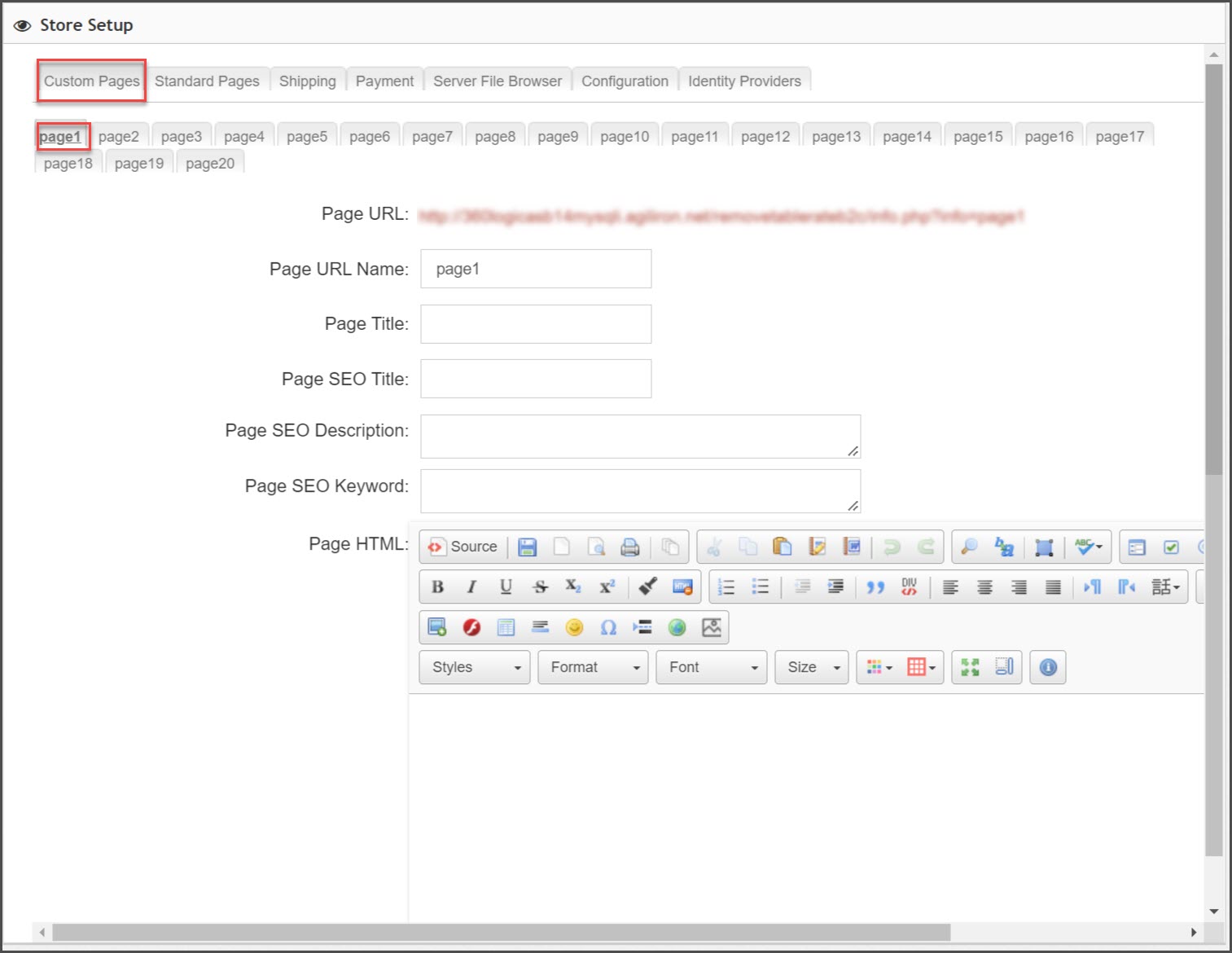Open the Find magnifier tool

(969, 547)
